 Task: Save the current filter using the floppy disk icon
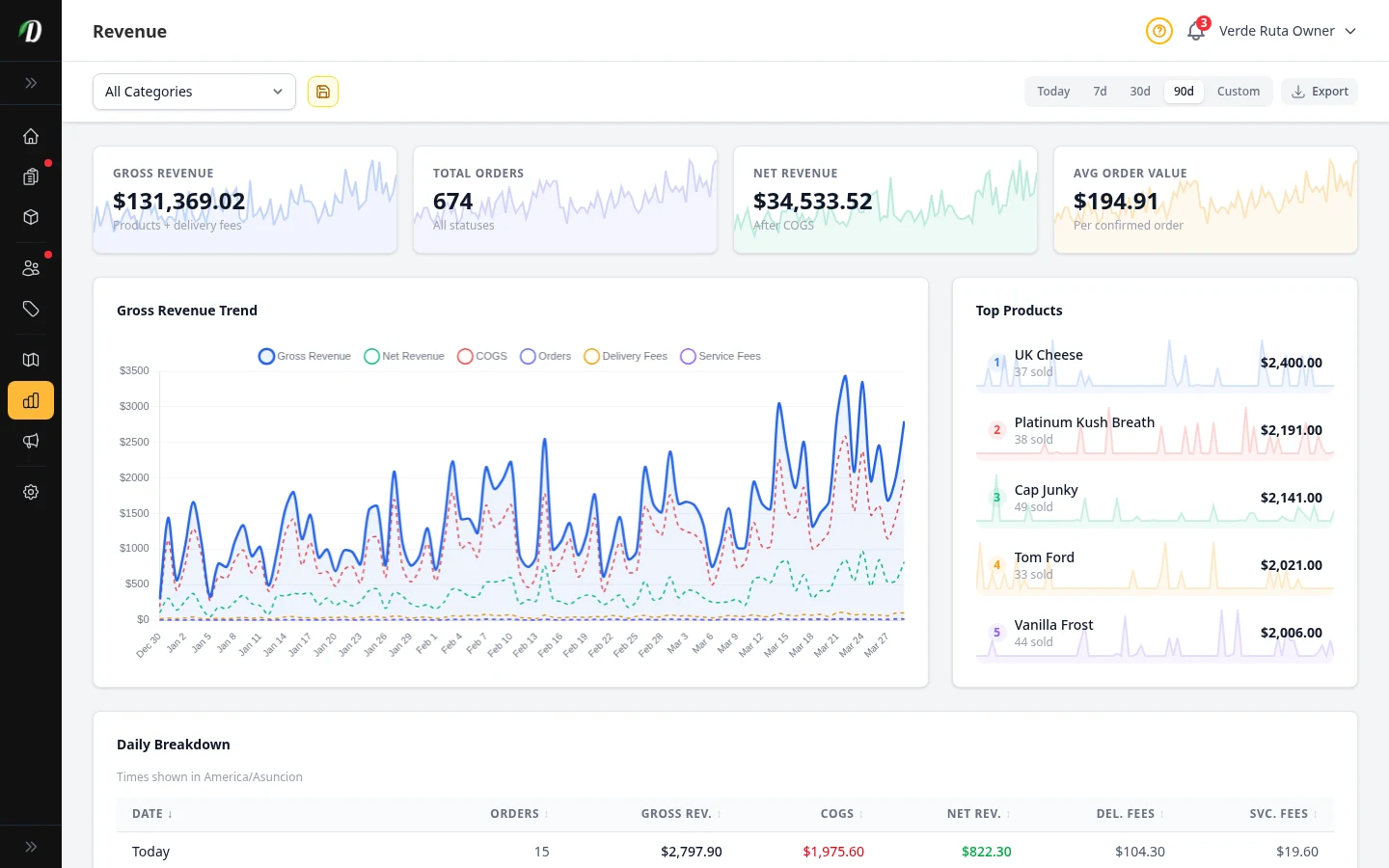click(x=322, y=91)
